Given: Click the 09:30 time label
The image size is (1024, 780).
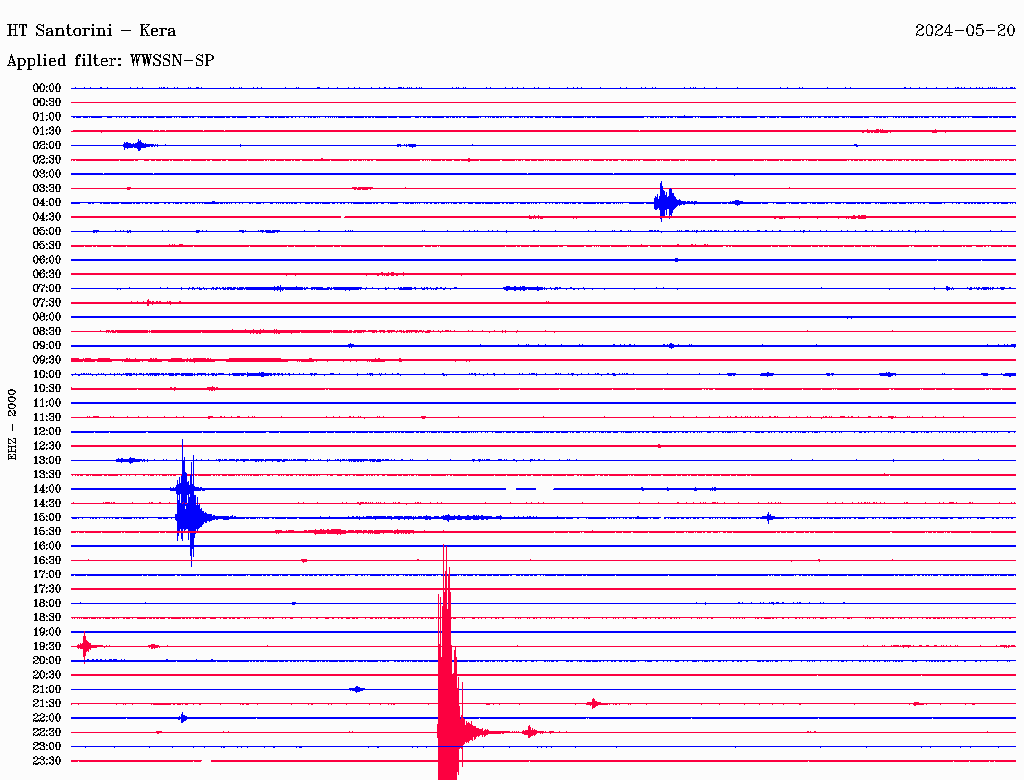Looking at the screenshot, I should [x=47, y=360].
